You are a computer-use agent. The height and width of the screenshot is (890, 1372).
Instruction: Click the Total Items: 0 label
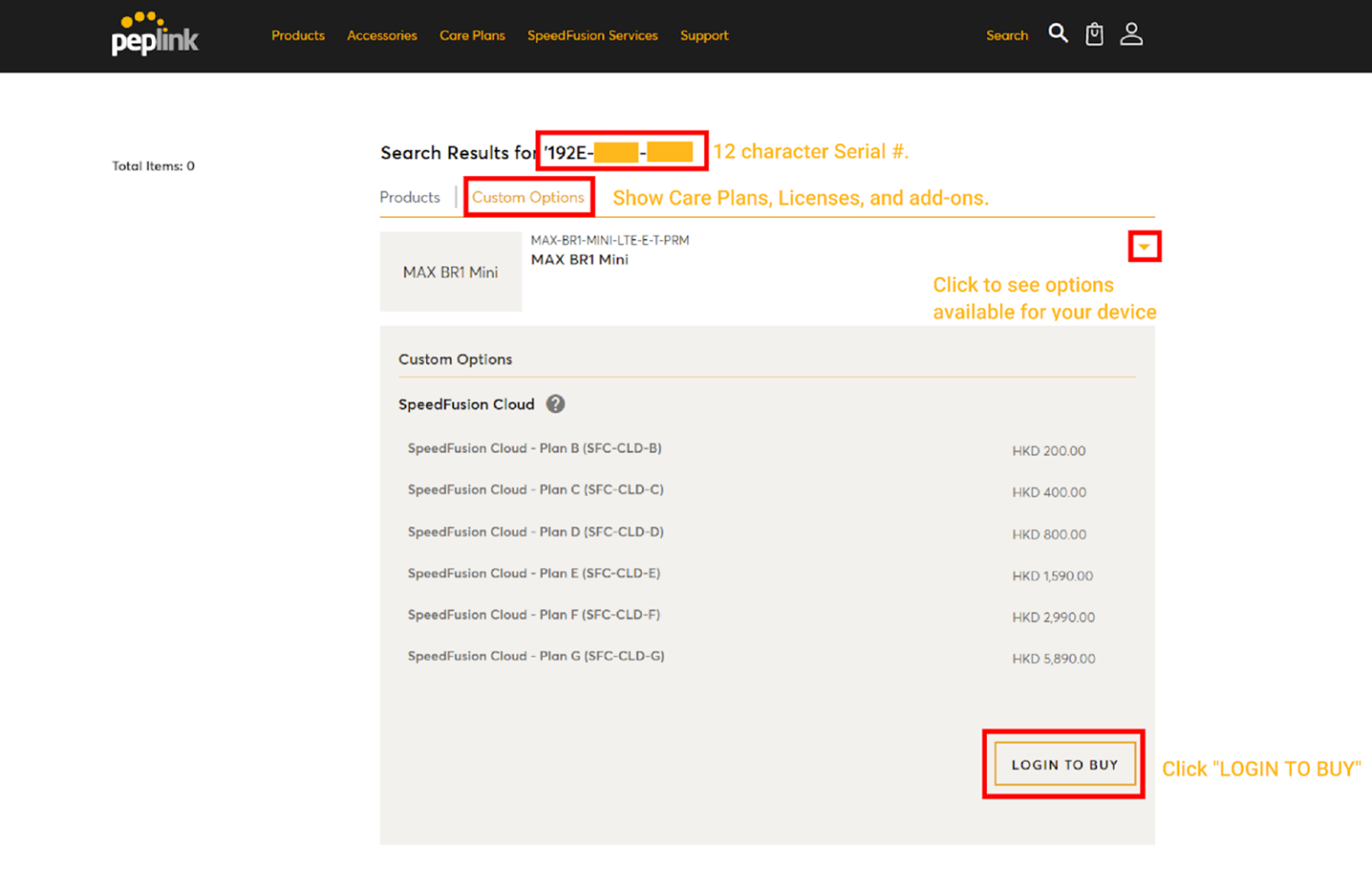pyautogui.click(x=153, y=166)
